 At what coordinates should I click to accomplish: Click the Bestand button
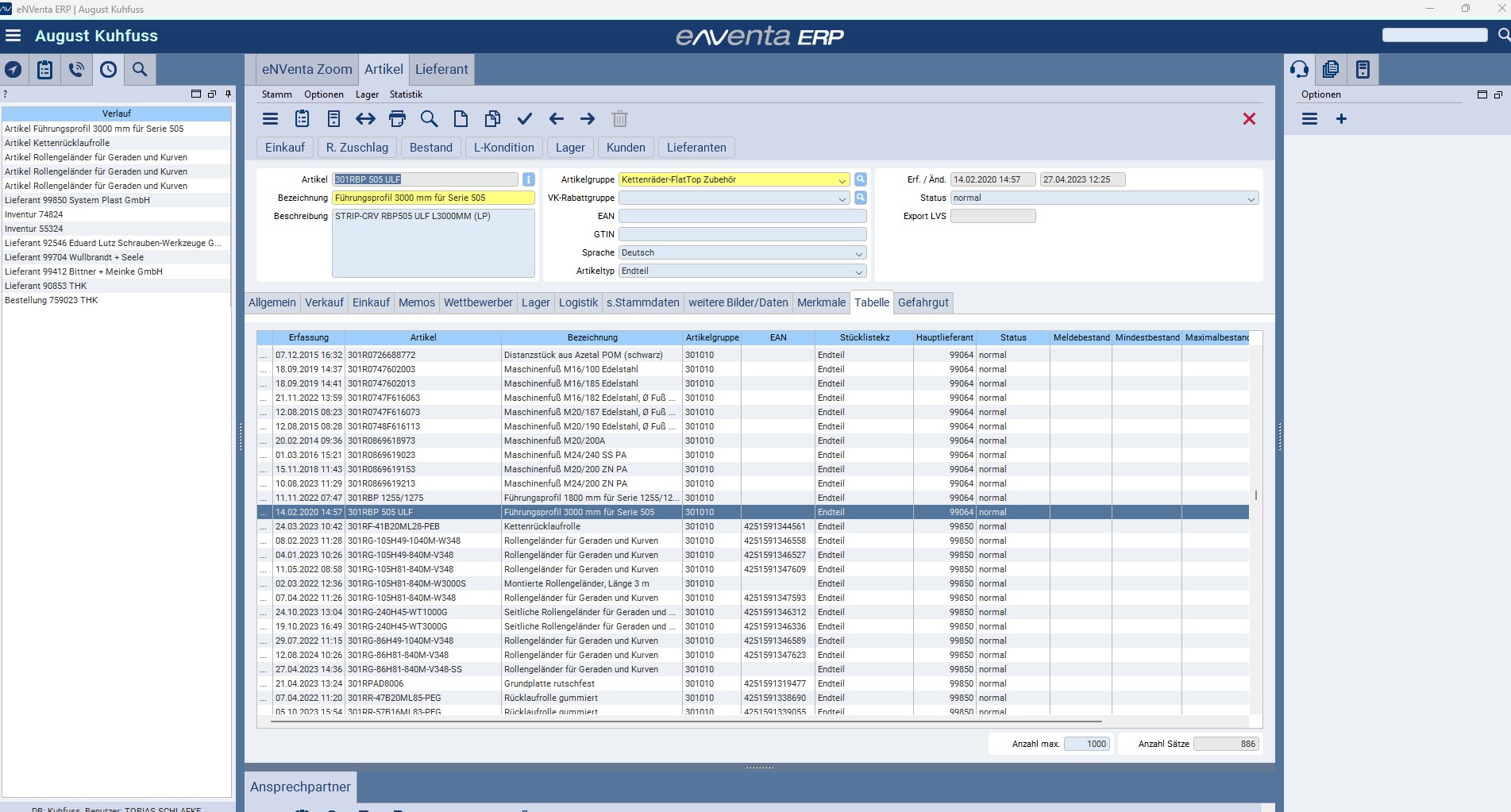[x=430, y=148]
